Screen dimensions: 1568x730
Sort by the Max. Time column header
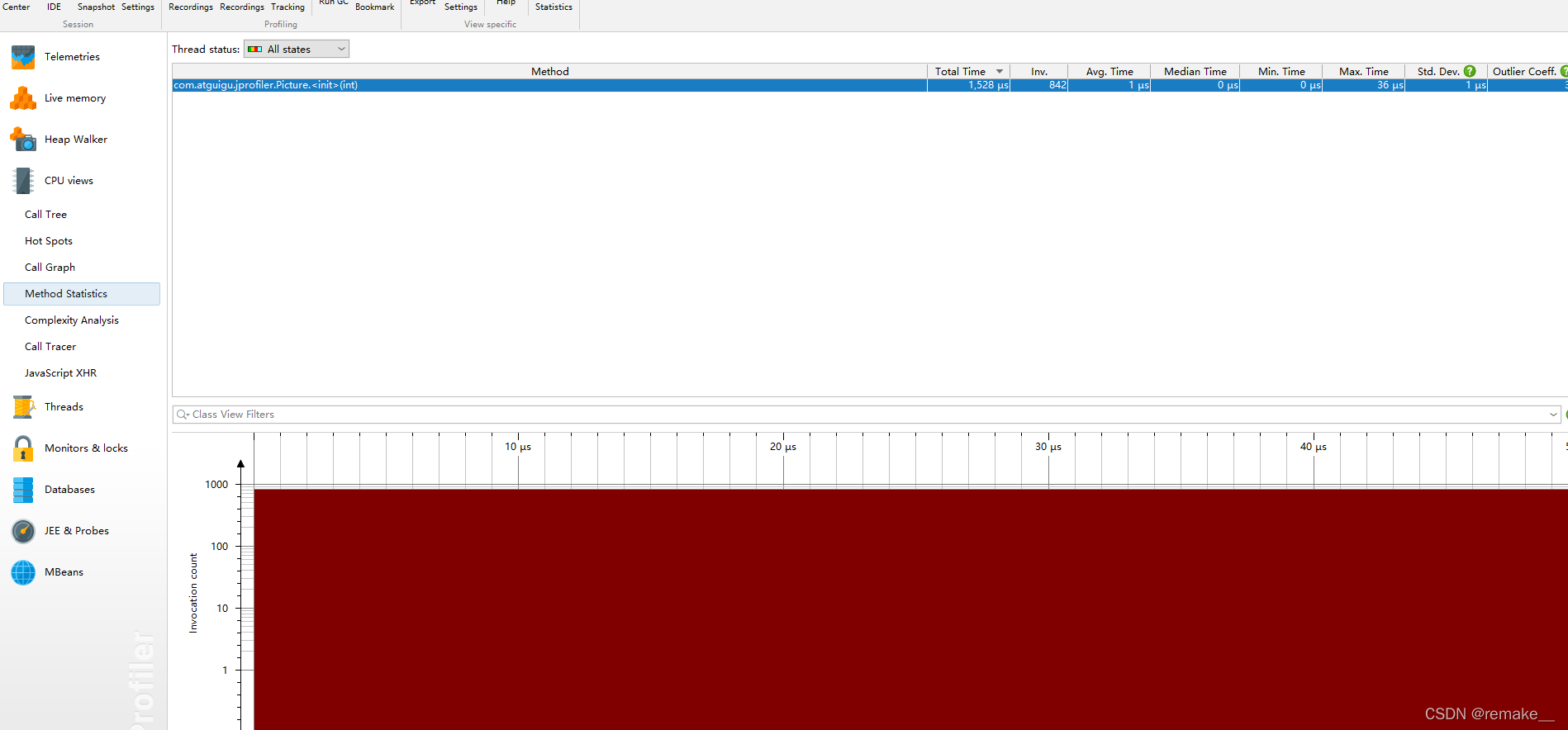click(1364, 72)
